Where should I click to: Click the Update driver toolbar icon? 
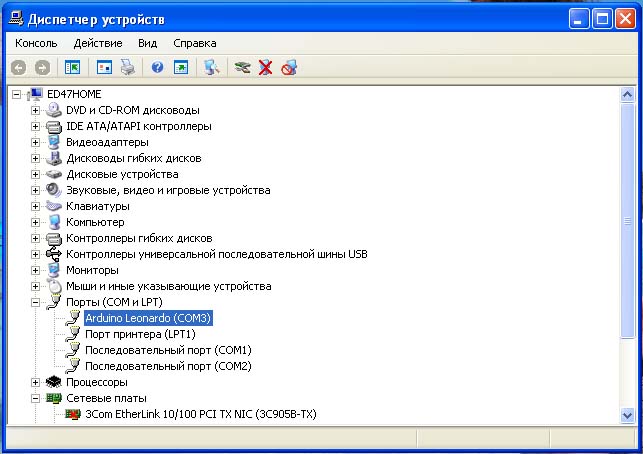click(241, 67)
